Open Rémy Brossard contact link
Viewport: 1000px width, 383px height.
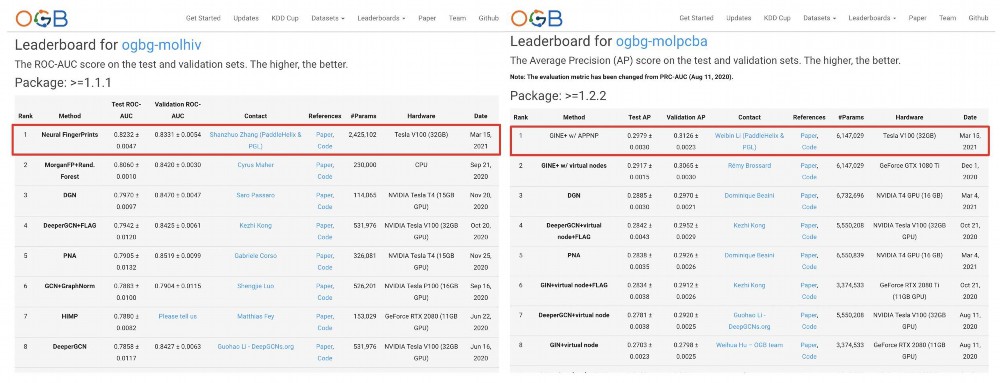click(749, 166)
